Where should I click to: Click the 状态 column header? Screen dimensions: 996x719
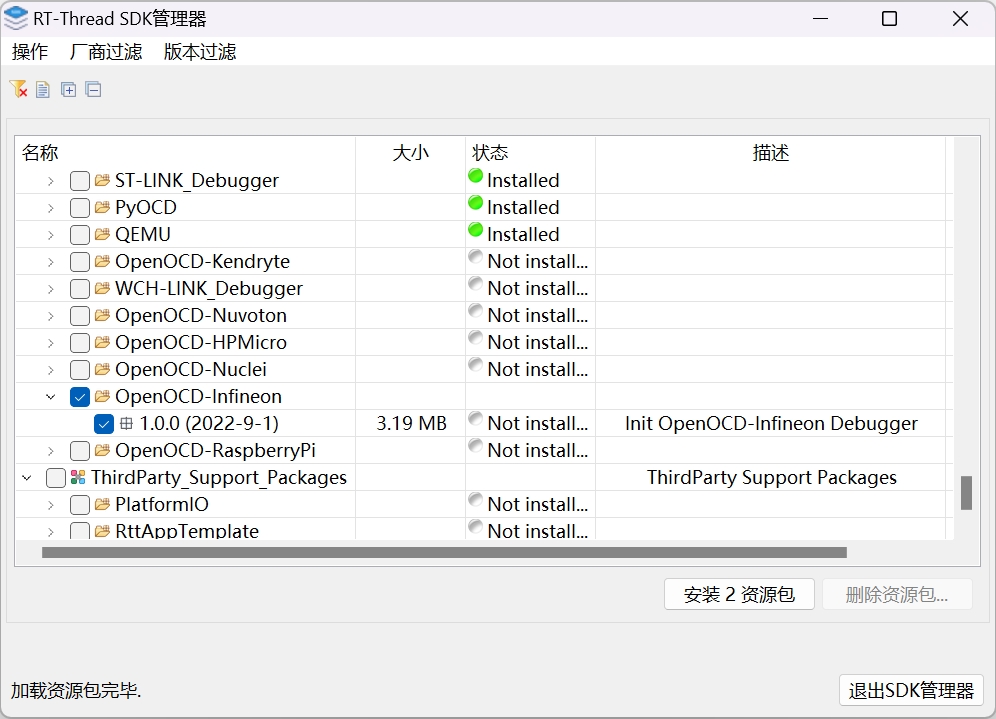[530, 152]
